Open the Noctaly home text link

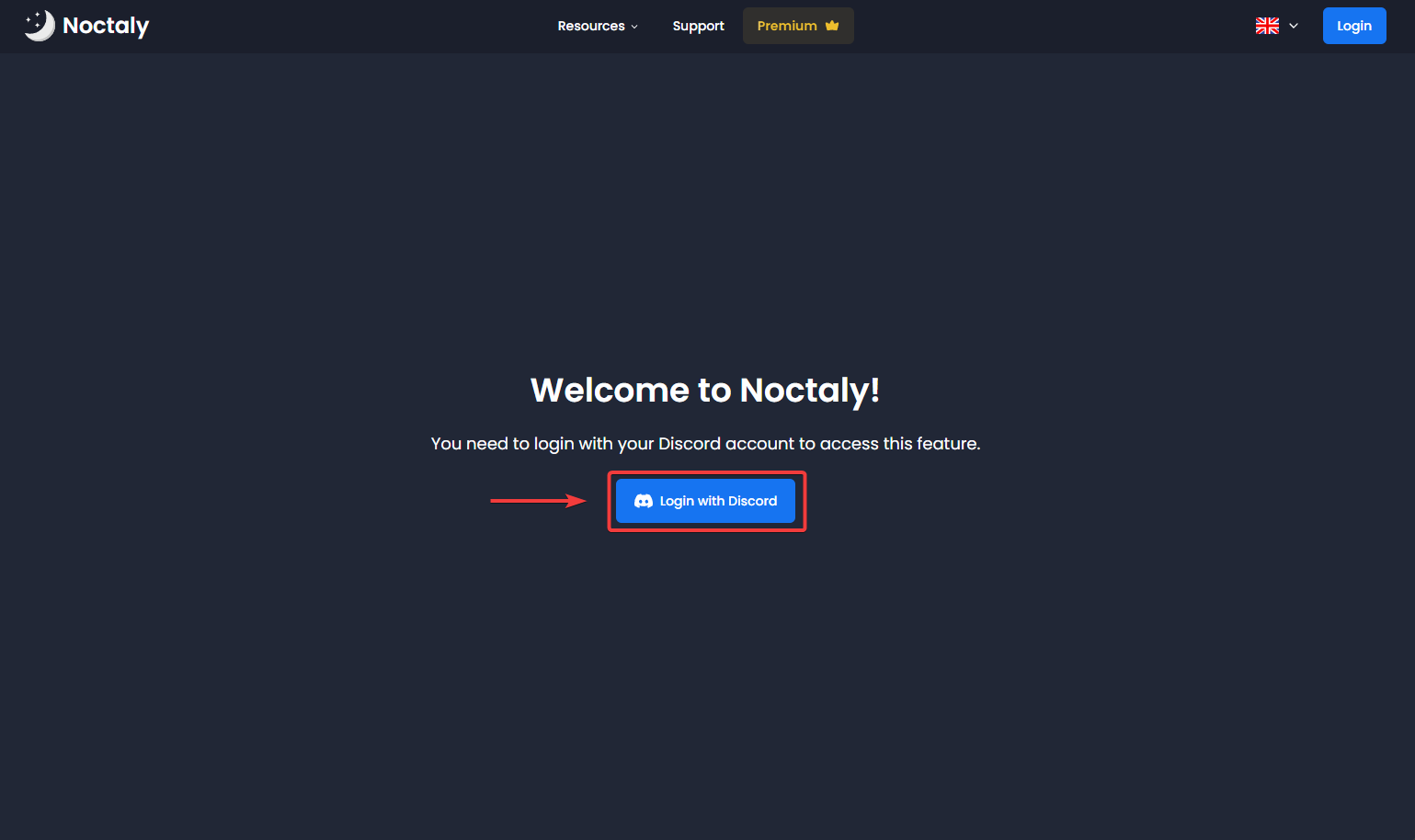106,26
